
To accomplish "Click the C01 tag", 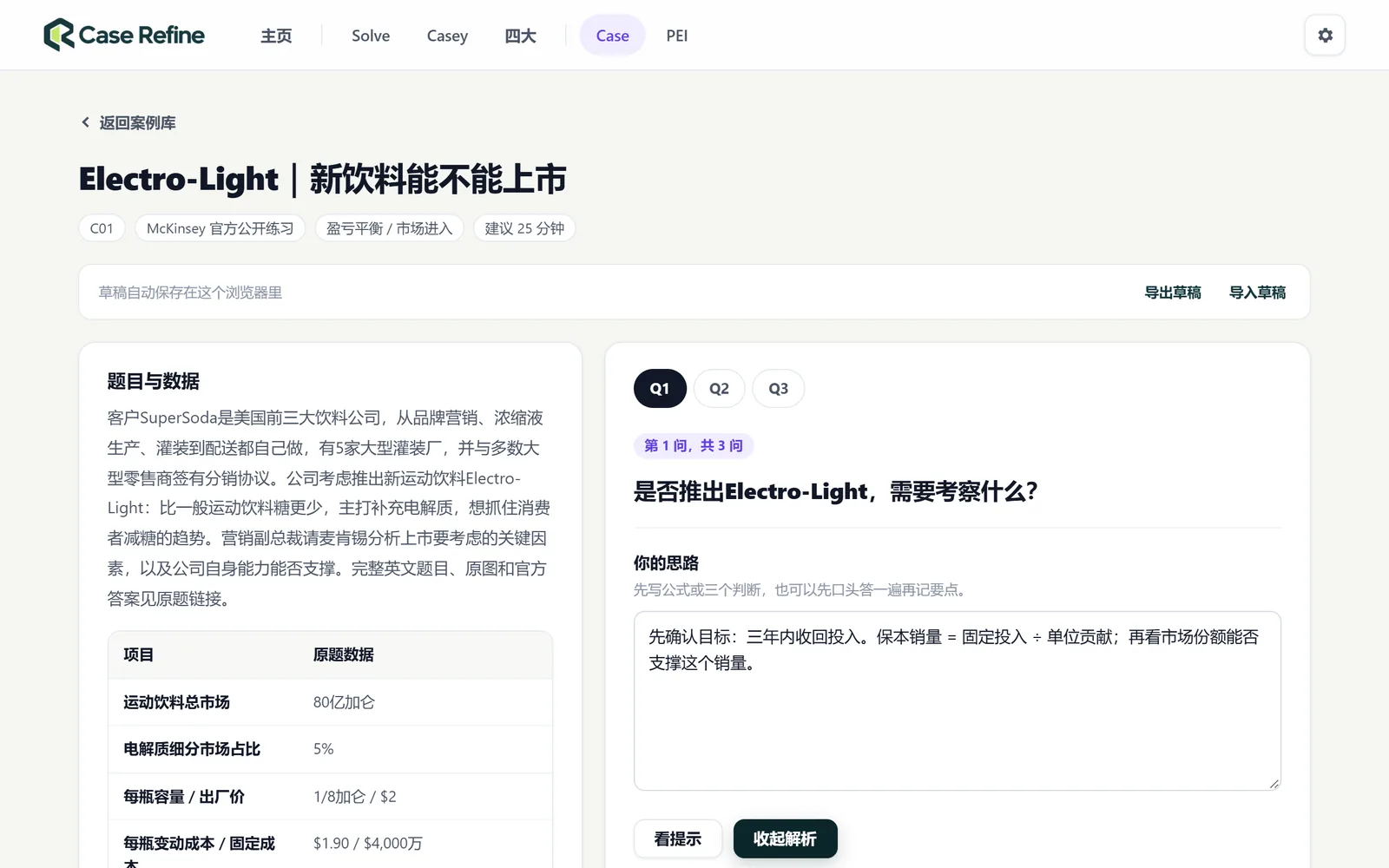I will (x=102, y=228).
